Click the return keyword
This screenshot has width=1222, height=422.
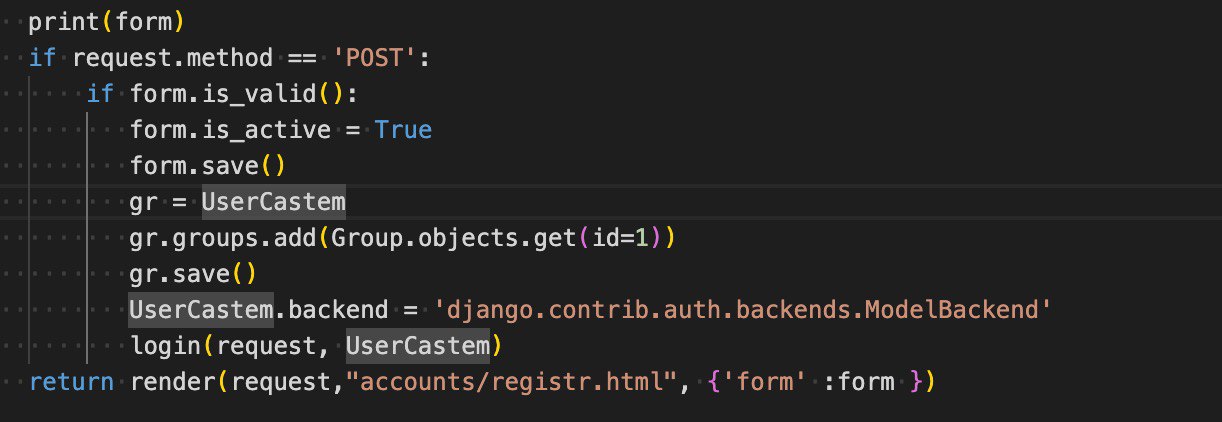72,382
